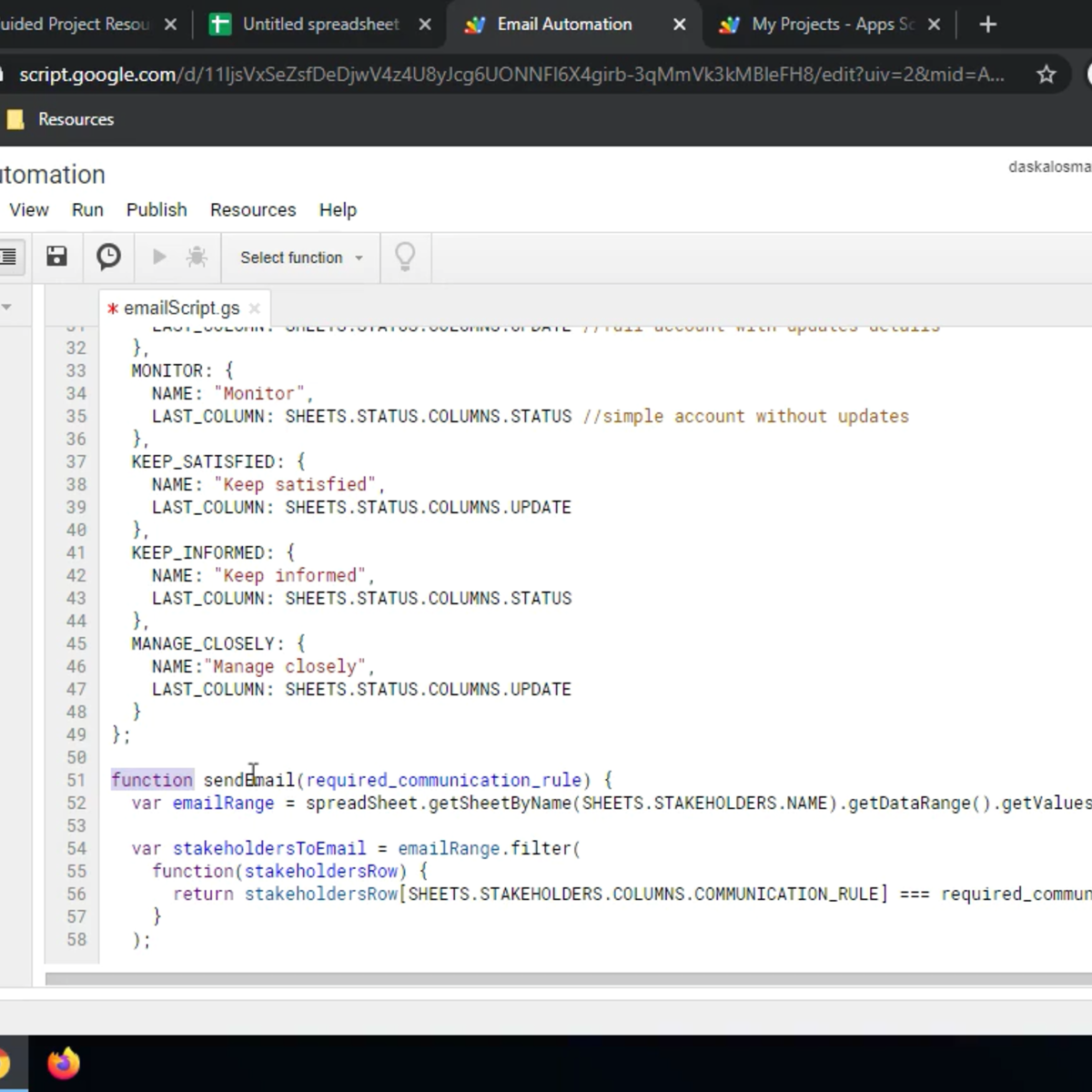The image size is (1092, 1092).
Task: Open Firefox from the taskbar
Action: point(63,1063)
